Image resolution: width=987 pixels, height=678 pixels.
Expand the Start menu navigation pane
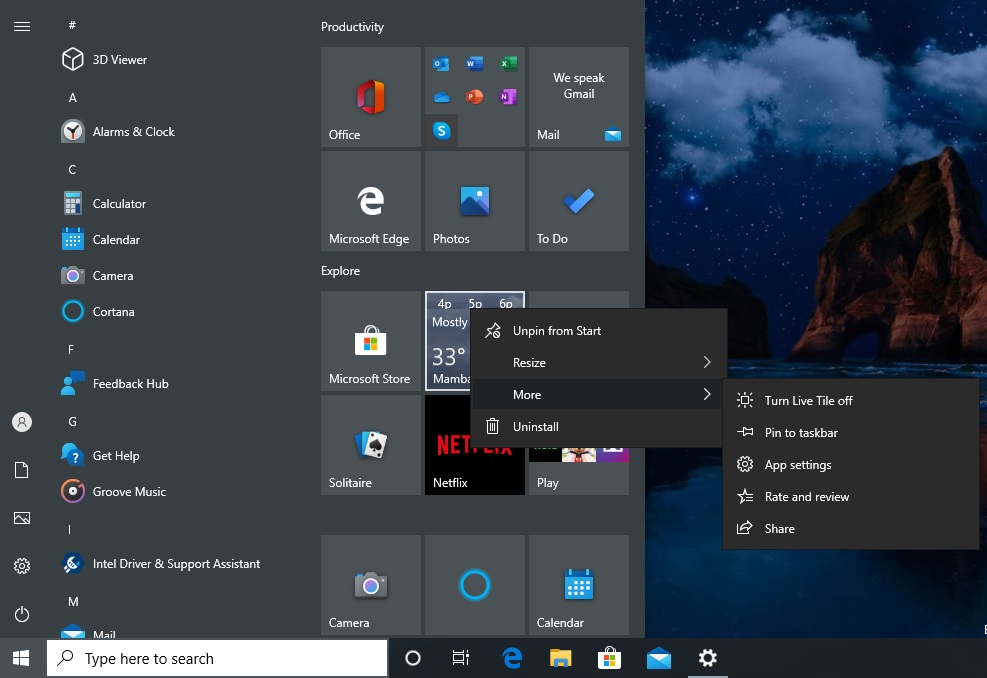pyautogui.click(x=22, y=26)
